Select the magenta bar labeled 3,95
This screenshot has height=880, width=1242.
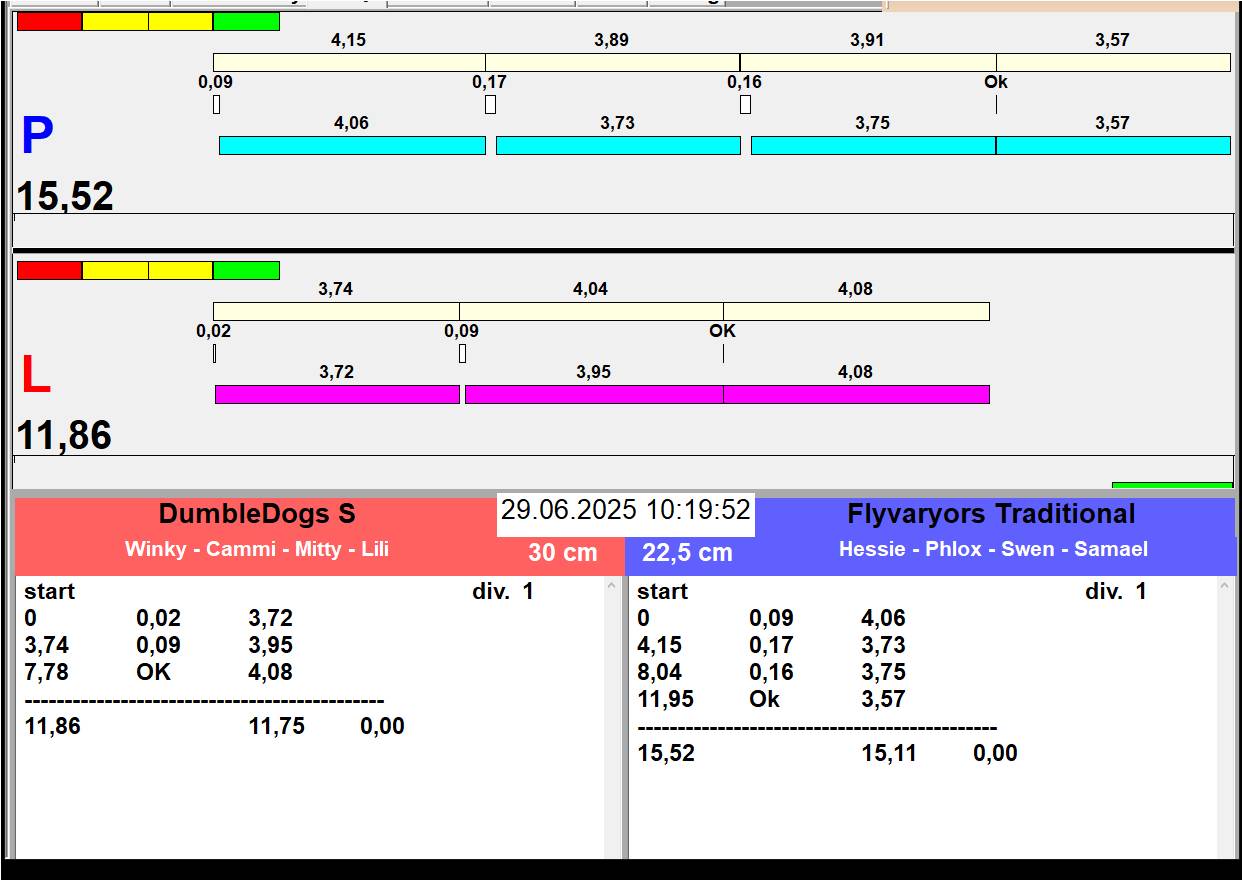594,395
